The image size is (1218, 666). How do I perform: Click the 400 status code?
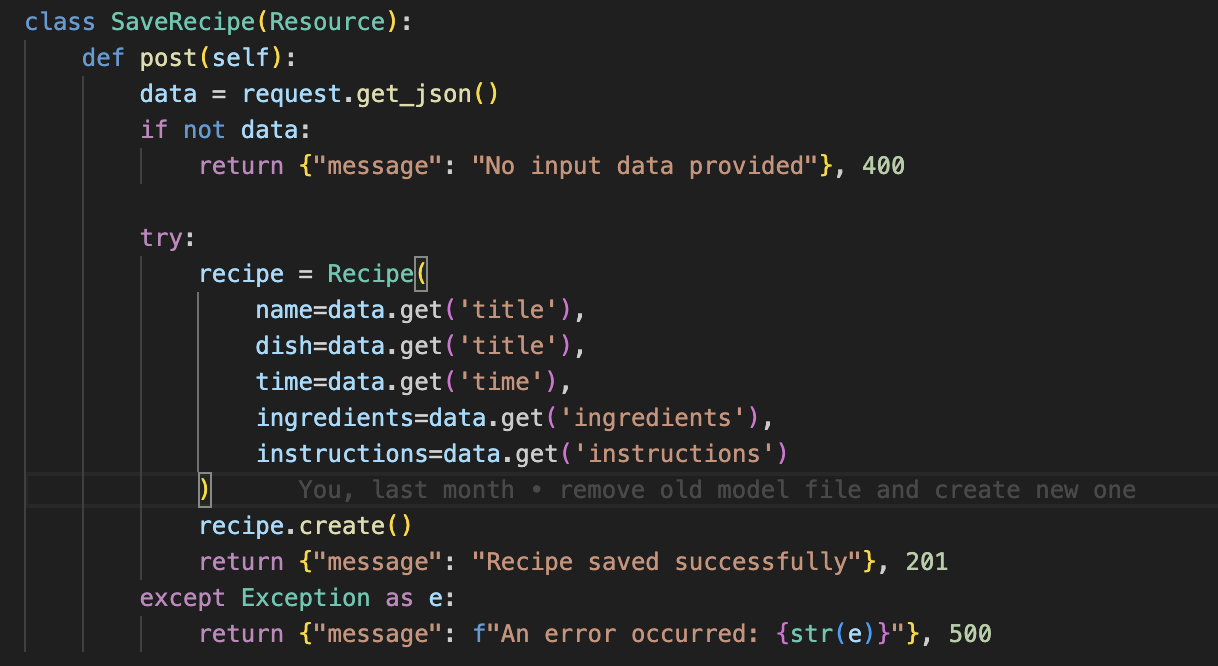pos(883,165)
